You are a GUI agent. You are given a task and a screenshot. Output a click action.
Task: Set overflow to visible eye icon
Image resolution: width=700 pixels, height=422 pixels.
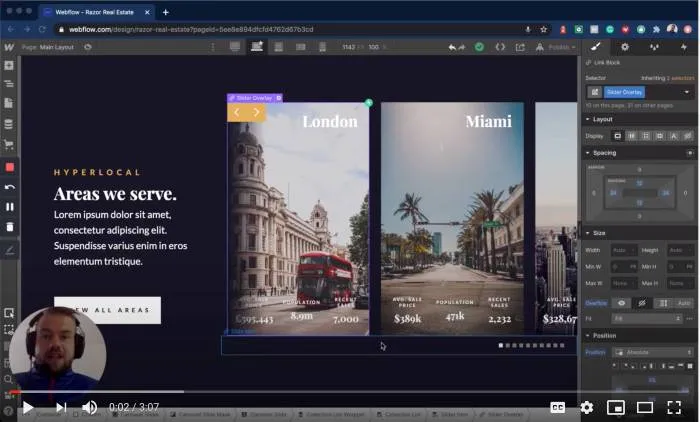point(621,303)
